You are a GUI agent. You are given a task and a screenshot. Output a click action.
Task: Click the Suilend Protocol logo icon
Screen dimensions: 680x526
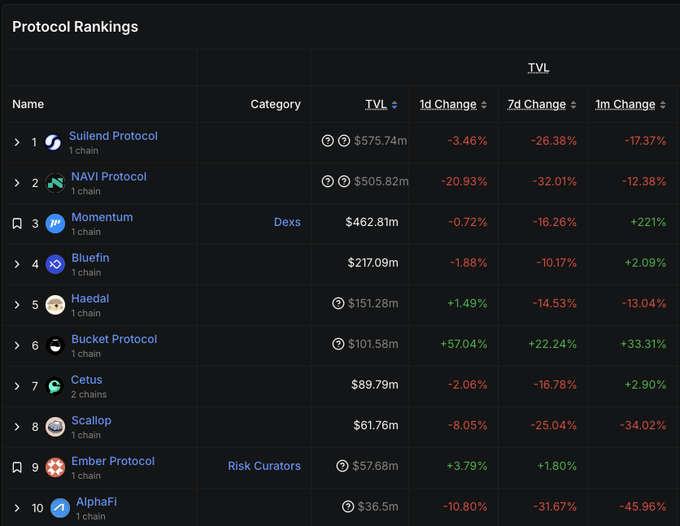(x=53, y=142)
